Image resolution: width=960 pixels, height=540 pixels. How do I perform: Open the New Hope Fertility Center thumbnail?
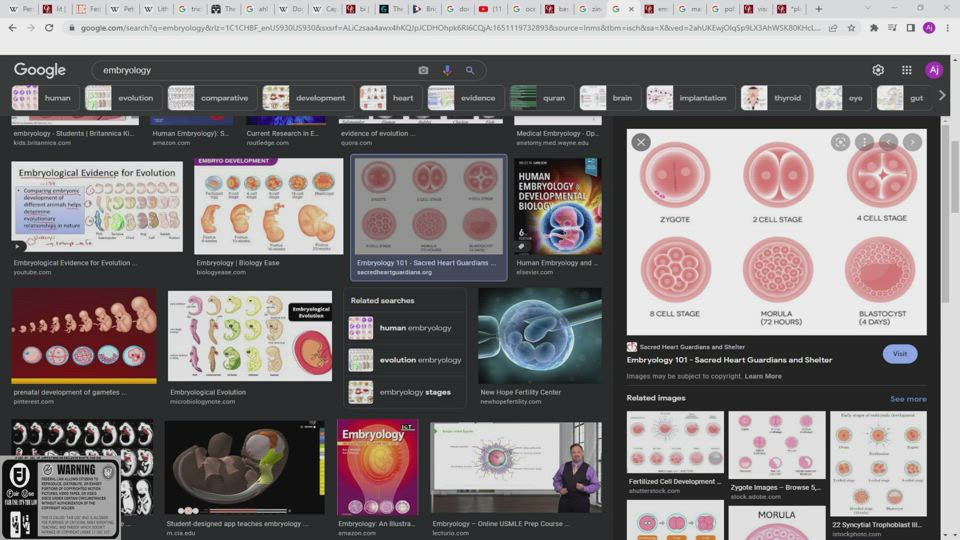(x=540, y=336)
